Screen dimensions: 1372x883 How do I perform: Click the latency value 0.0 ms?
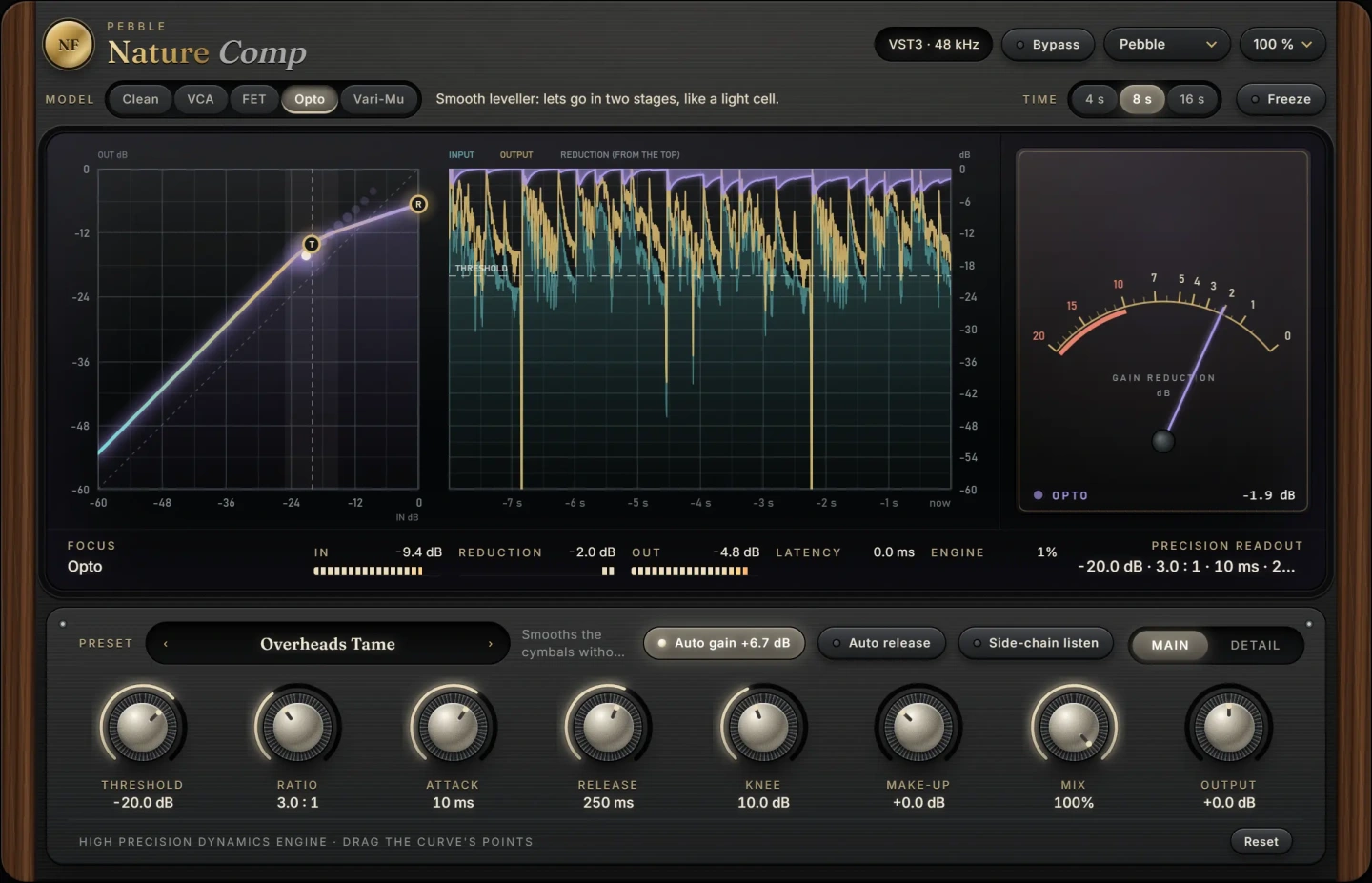894,552
